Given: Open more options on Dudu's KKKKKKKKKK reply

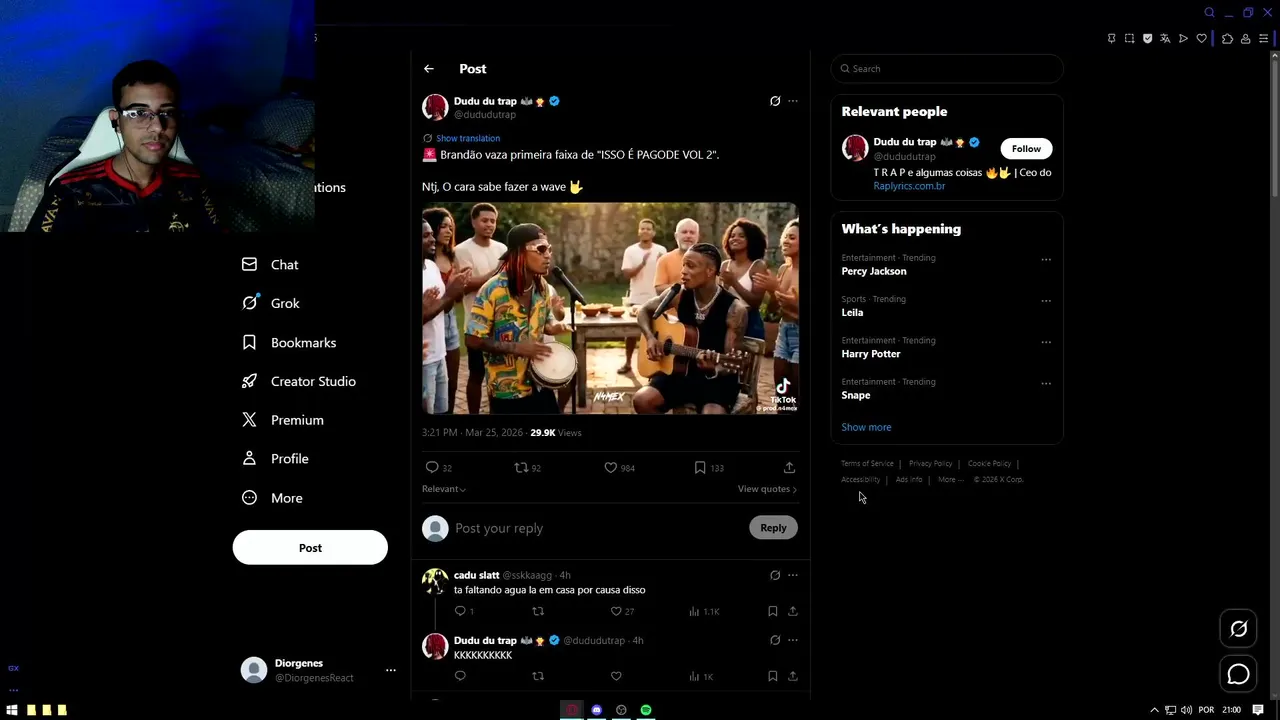Looking at the screenshot, I should click(793, 640).
